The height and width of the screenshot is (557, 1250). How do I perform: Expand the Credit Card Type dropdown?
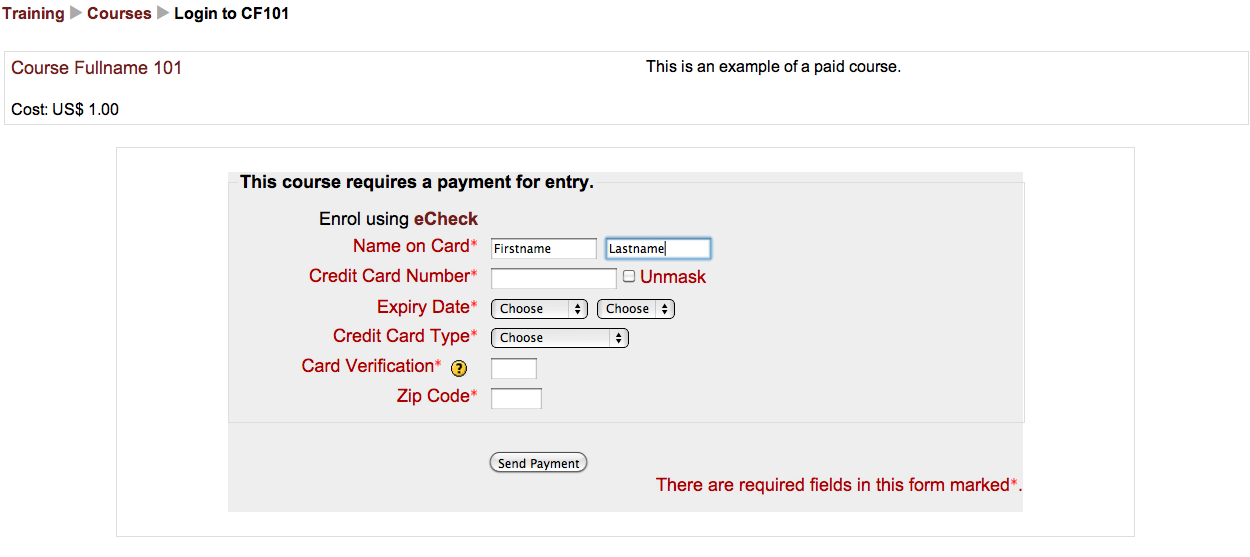tap(559, 338)
